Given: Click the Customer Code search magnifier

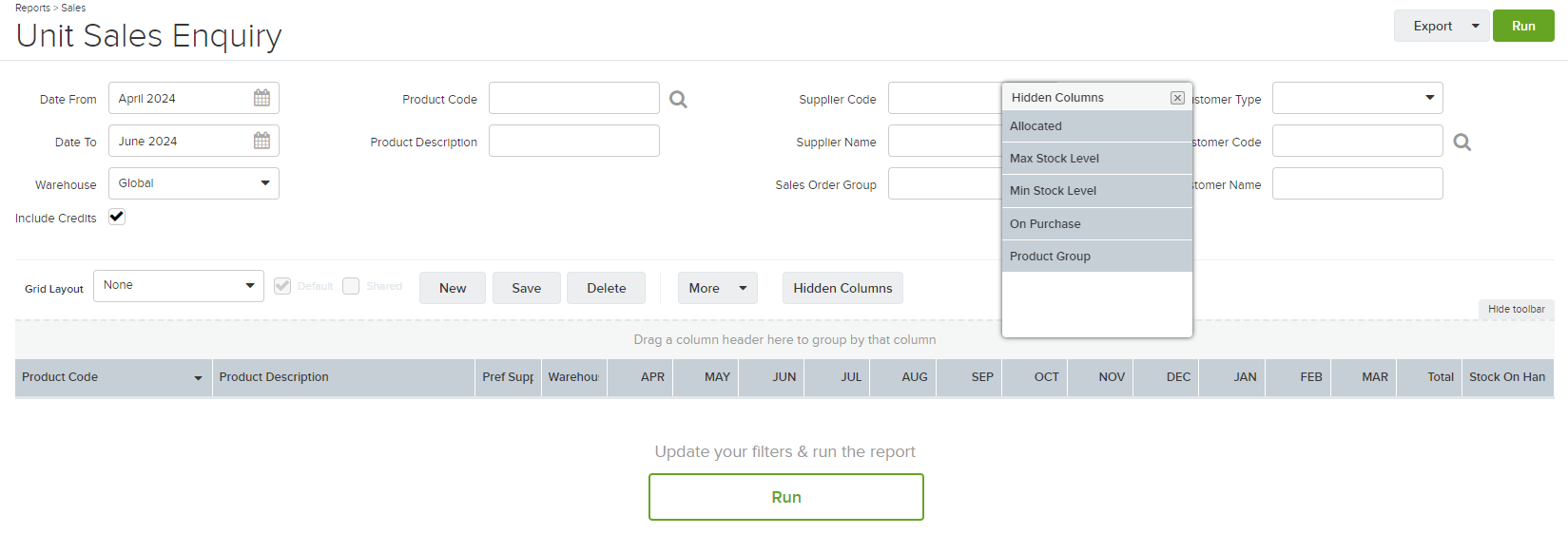Looking at the screenshot, I should tap(1462, 142).
